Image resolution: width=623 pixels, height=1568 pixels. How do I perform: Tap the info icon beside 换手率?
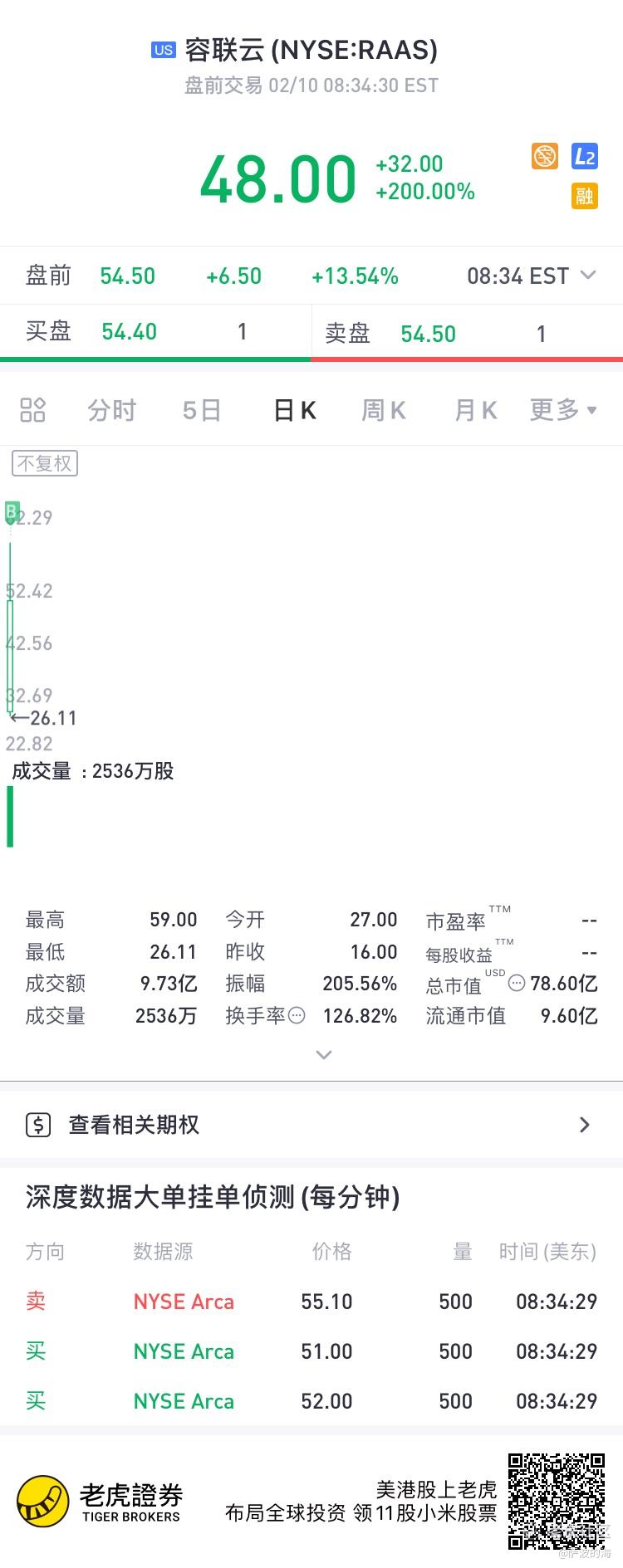click(x=297, y=1015)
